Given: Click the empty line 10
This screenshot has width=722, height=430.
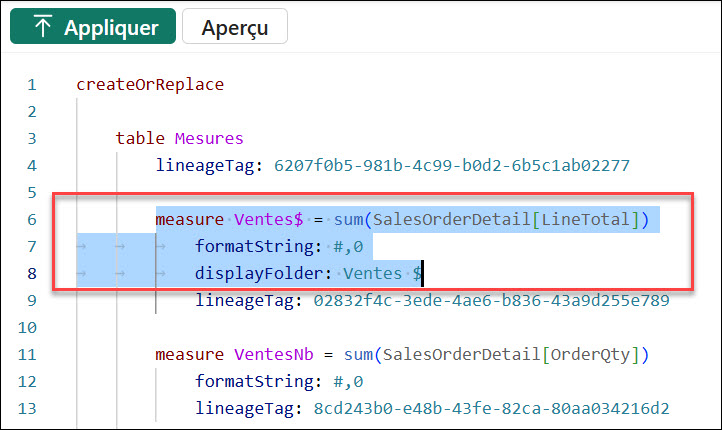Looking at the screenshot, I should pyautogui.click(x=300, y=327).
